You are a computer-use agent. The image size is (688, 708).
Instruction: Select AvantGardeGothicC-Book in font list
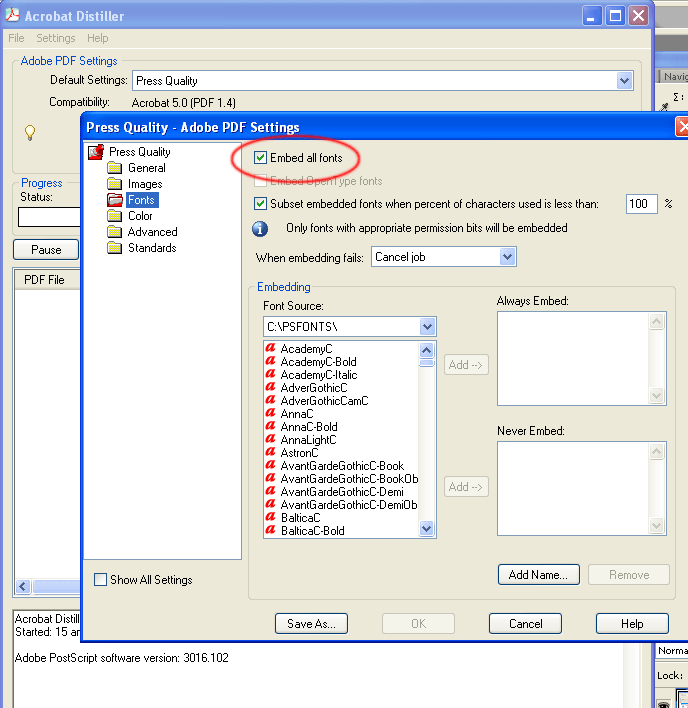[342, 466]
